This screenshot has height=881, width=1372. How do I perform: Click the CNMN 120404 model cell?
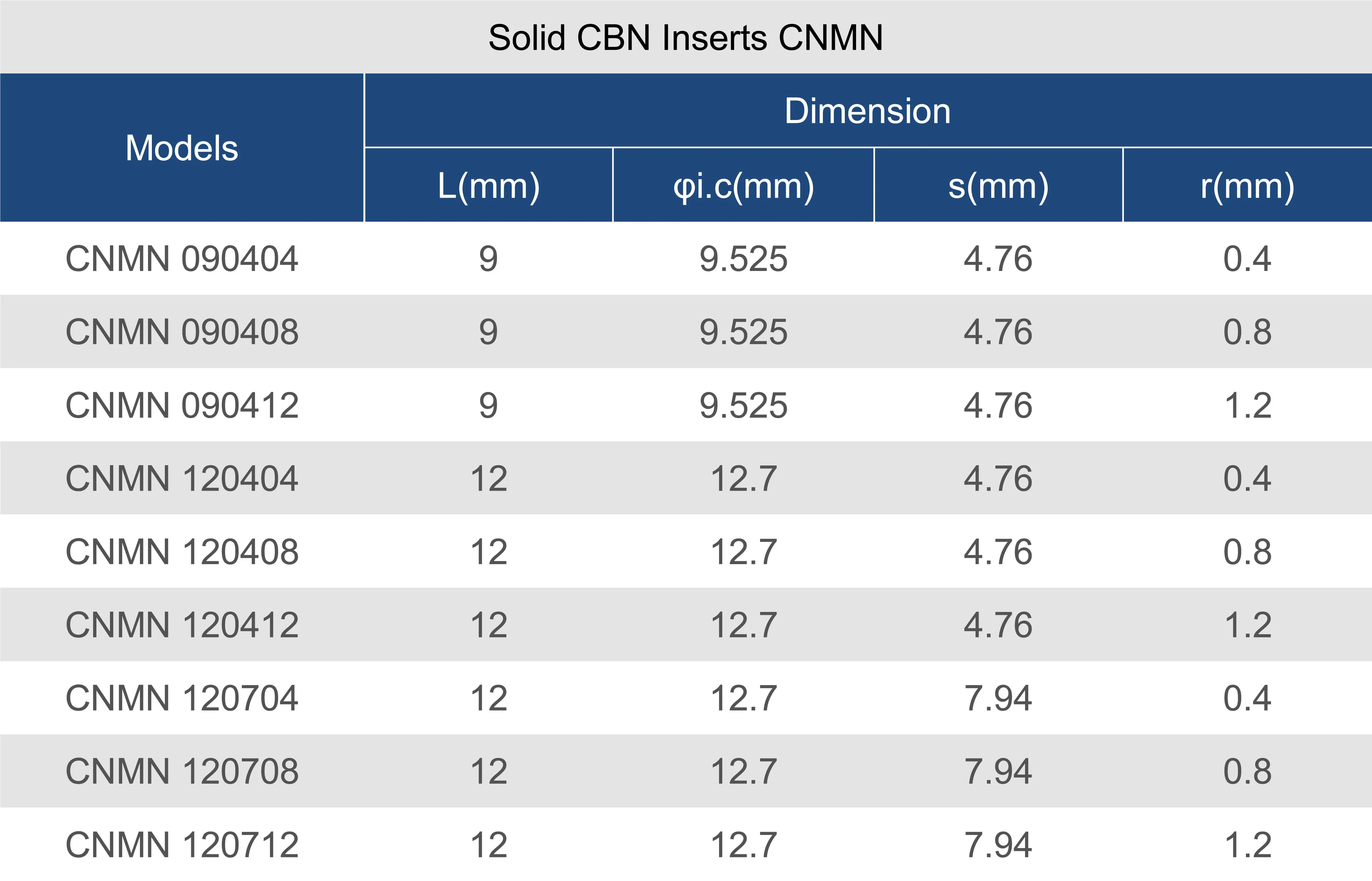182,478
